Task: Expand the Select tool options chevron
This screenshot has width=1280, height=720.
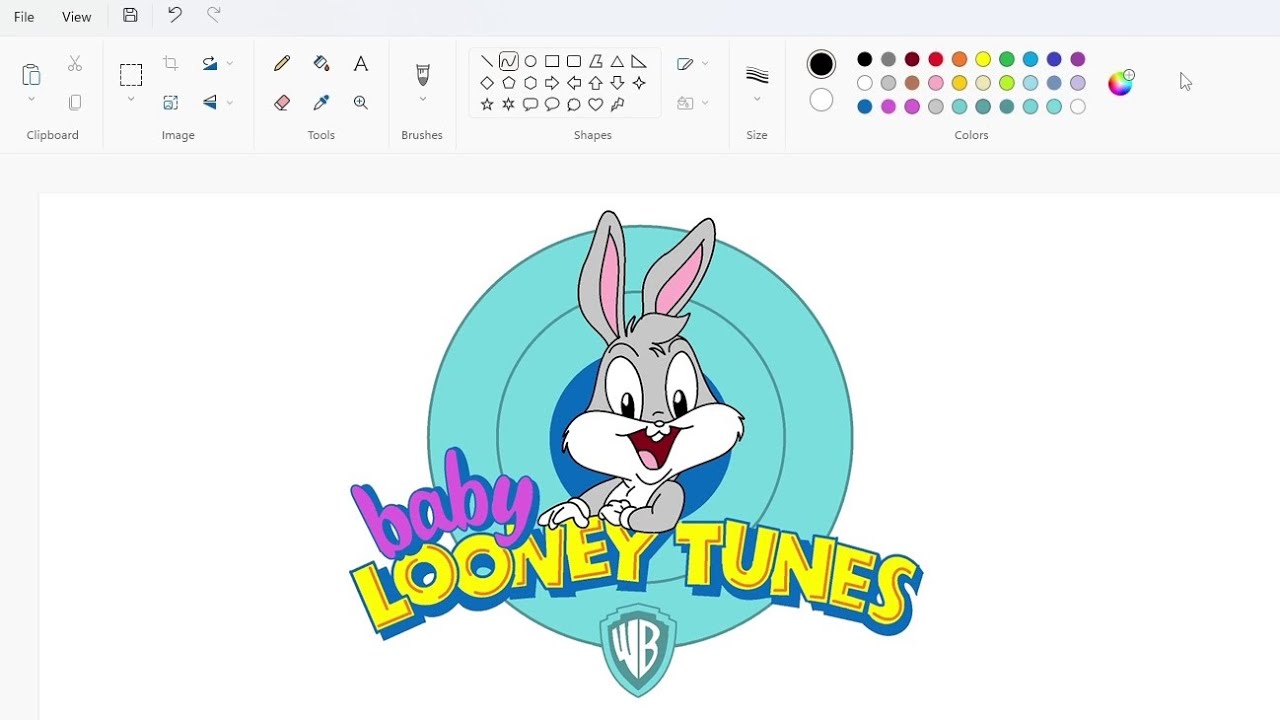Action: pos(131,99)
